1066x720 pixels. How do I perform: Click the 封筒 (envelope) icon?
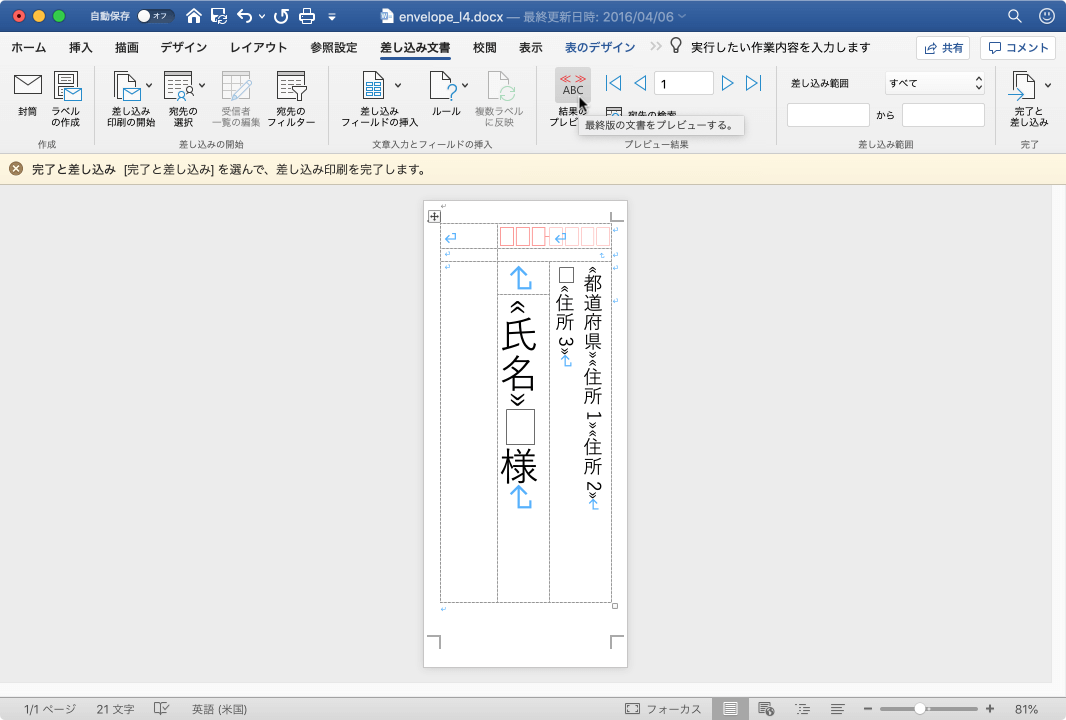[x=27, y=86]
